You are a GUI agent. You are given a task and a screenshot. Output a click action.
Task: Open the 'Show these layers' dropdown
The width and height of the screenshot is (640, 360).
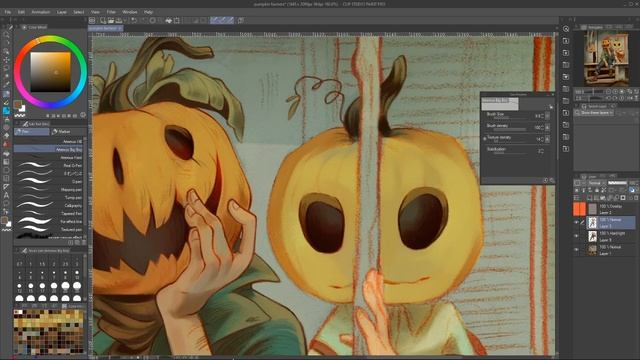tap(594, 113)
